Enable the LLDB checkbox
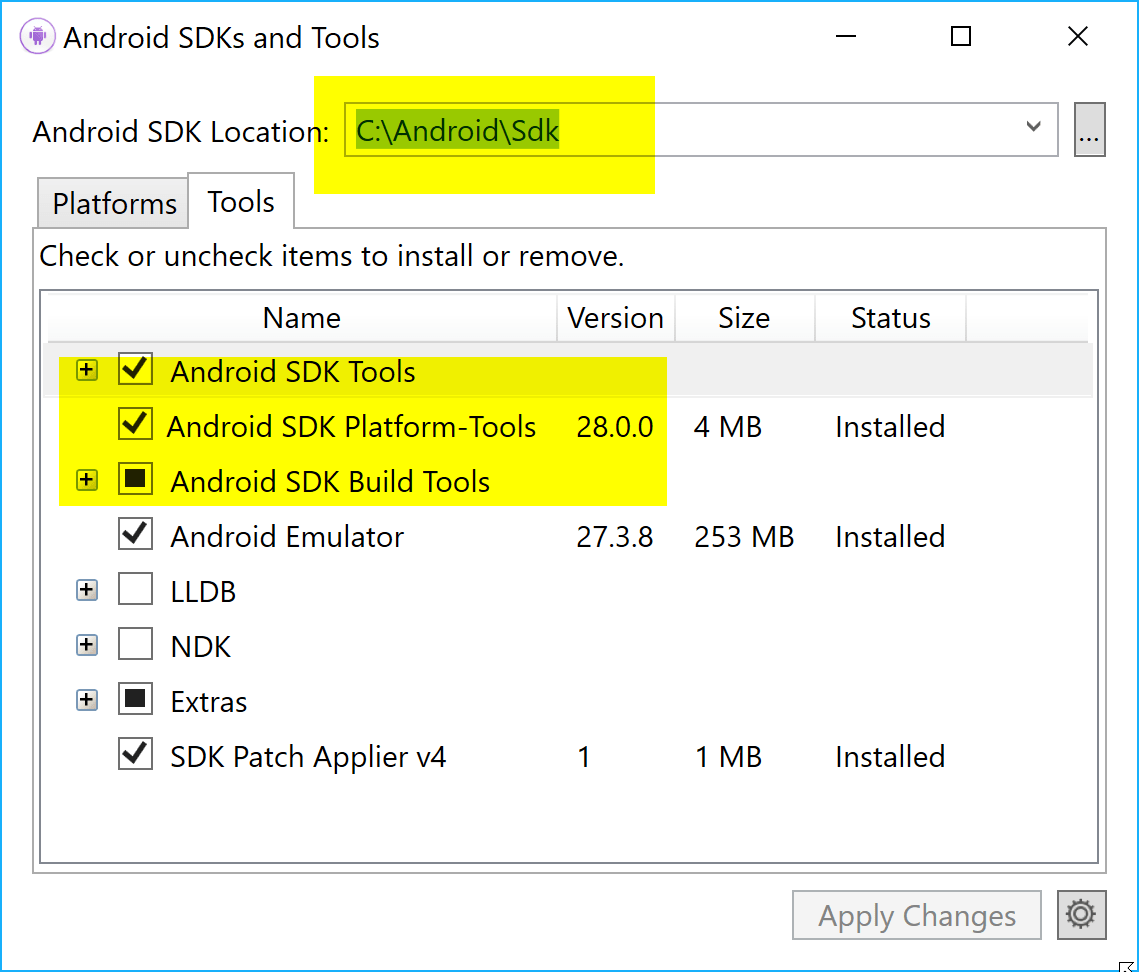Screen dimensions: 1140x972 [135, 589]
